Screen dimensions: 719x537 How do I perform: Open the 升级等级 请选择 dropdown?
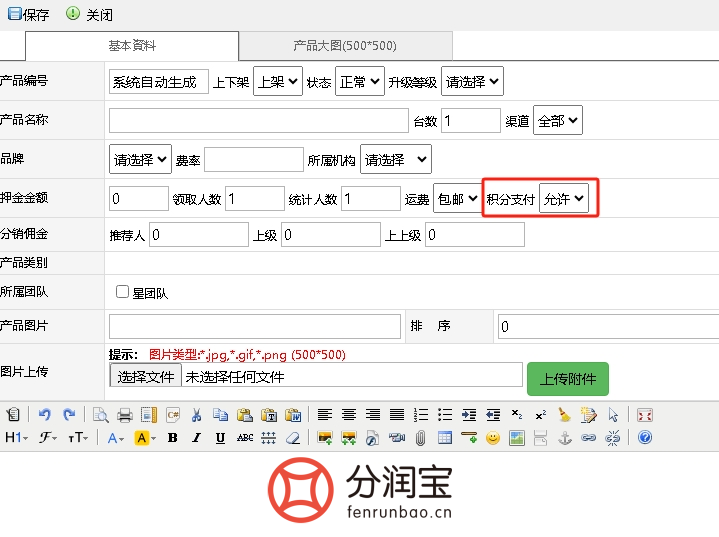(472, 81)
